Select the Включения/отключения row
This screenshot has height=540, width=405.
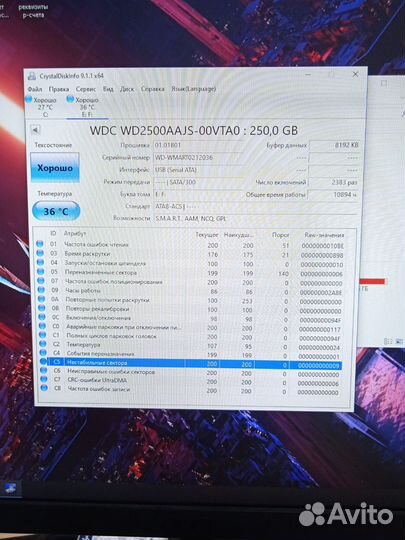coord(190,319)
